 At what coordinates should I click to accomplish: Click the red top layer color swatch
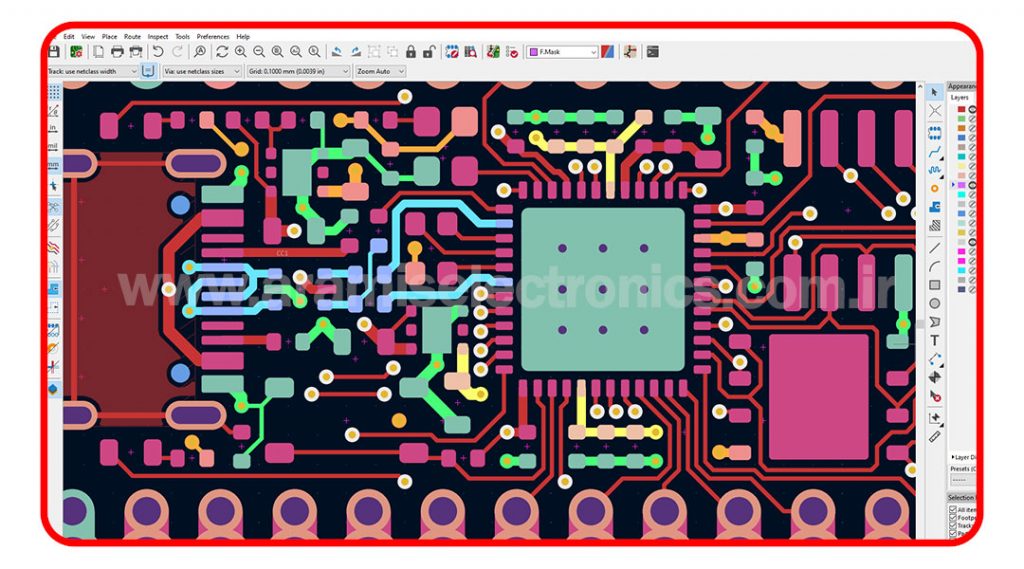pos(961,109)
